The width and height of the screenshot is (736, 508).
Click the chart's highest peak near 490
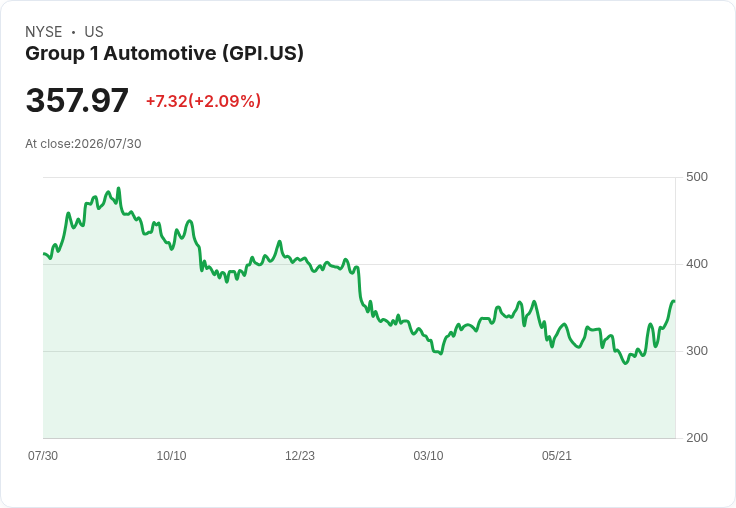point(118,188)
